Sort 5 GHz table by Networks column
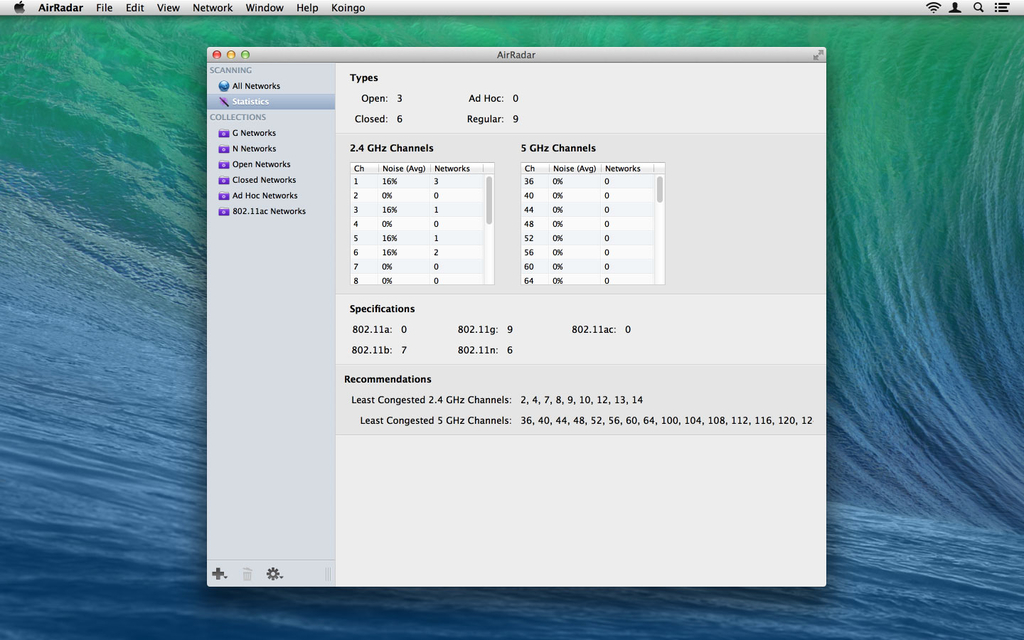The image size is (1024, 640). 623,169
